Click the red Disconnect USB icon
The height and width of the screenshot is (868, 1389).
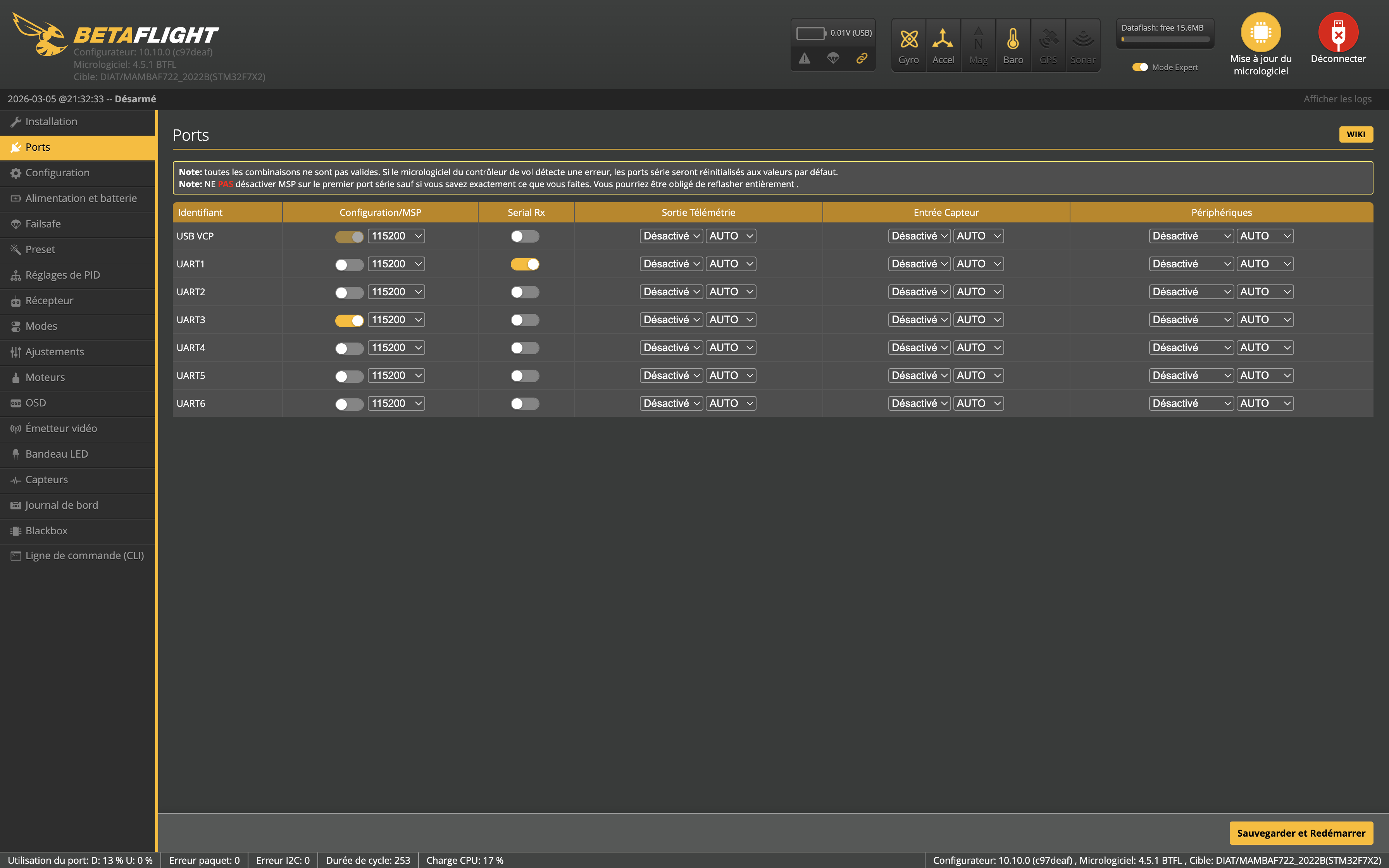1338,33
